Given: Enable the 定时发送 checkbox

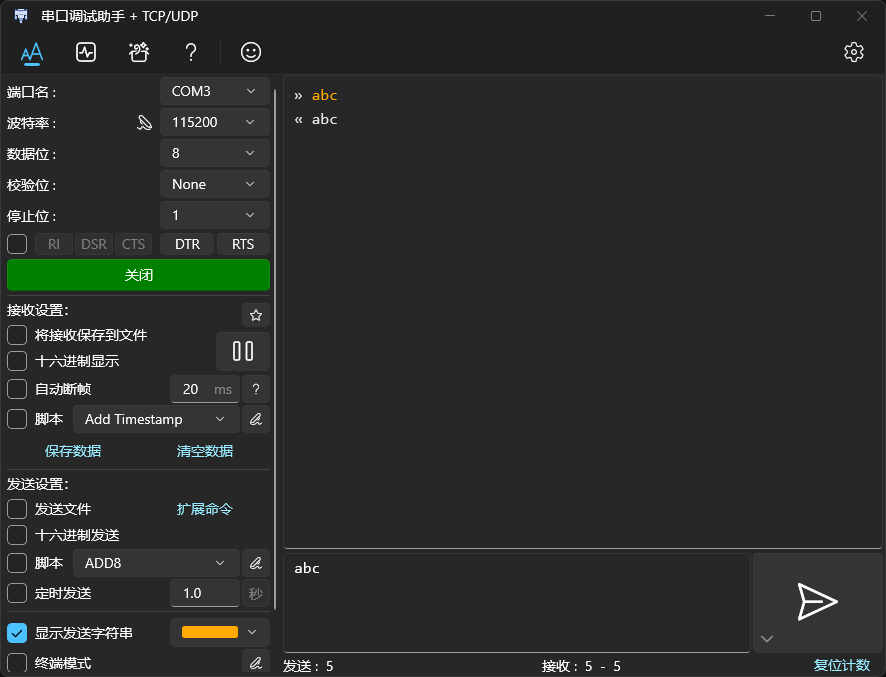Looking at the screenshot, I should (17, 593).
